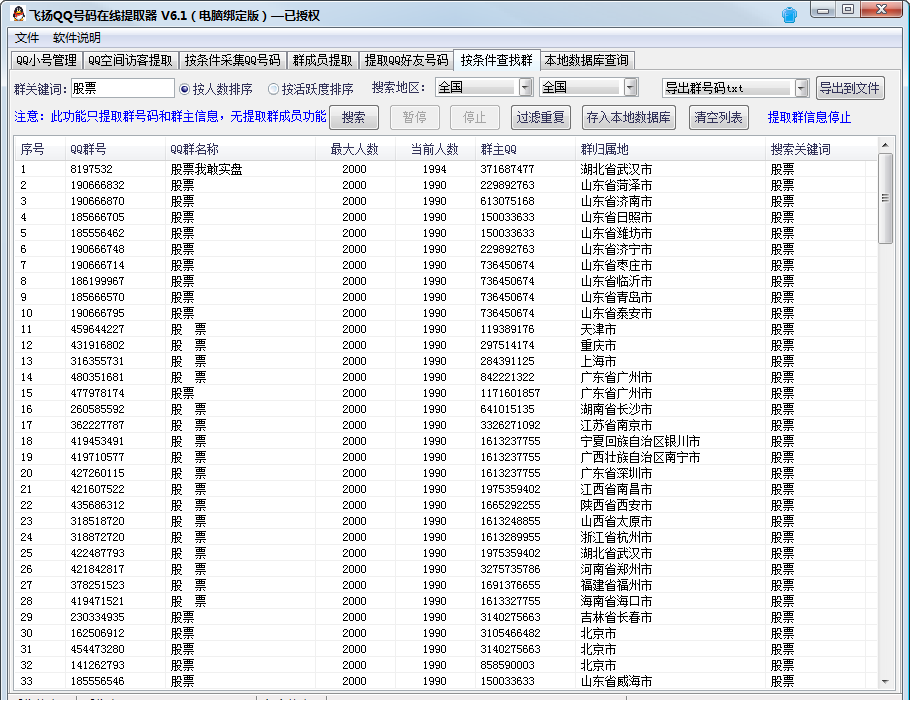The width and height of the screenshot is (910, 723).
Task: Click 过滤重复 button
Action: [x=540, y=117]
